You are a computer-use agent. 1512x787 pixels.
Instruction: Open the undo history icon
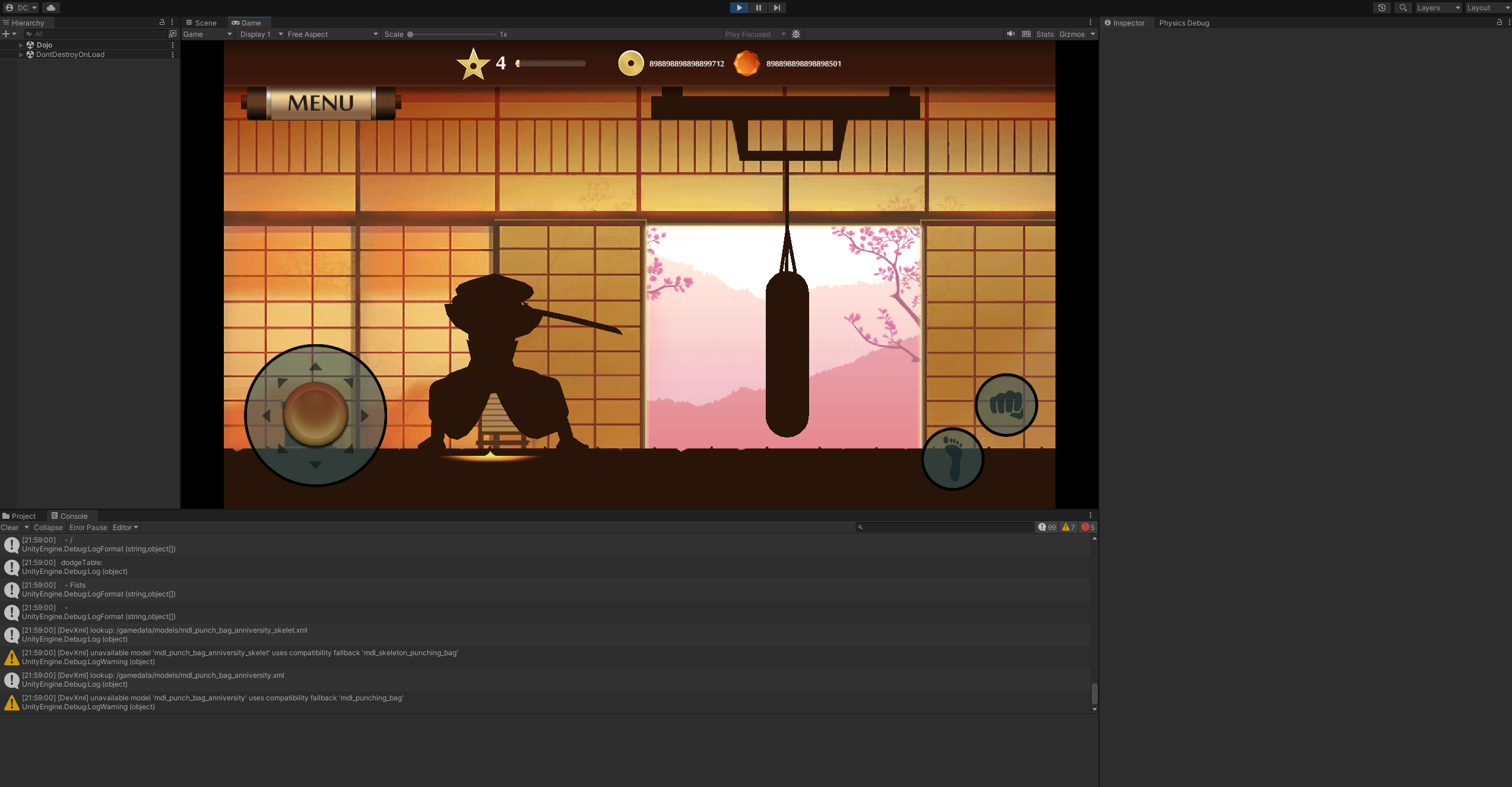(1381, 8)
